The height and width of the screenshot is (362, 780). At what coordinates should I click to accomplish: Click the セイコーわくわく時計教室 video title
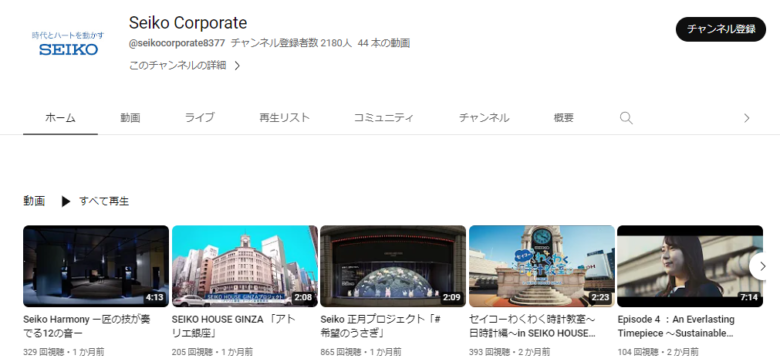(x=532, y=326)
